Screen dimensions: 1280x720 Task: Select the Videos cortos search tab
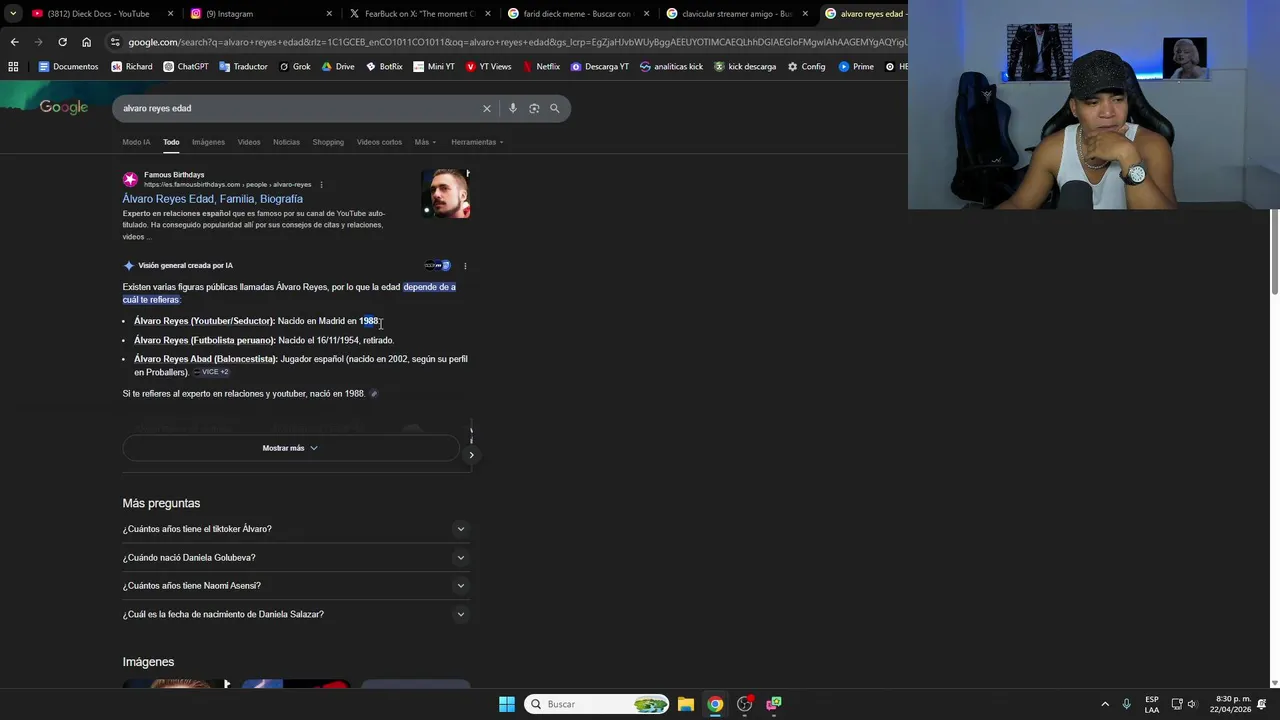[x=379, y=142]
